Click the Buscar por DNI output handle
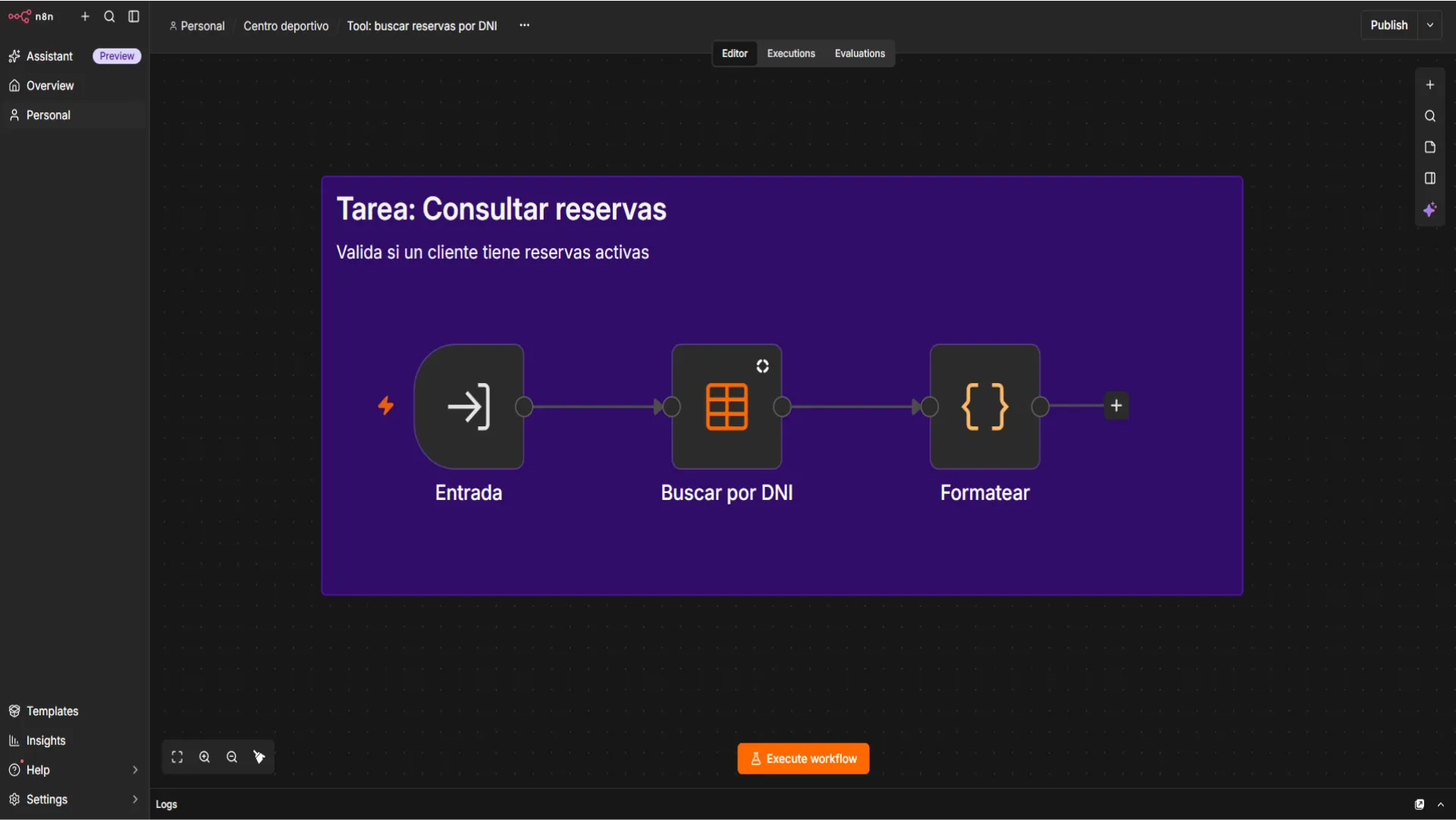1456x820 pixels. coord(782,407)
